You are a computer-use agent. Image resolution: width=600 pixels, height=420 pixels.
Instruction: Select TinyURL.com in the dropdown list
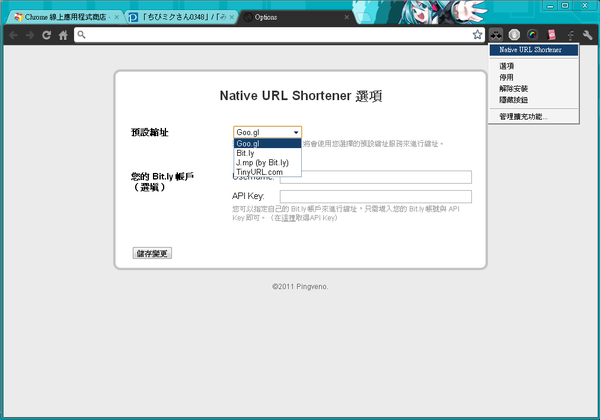[267, 172]
